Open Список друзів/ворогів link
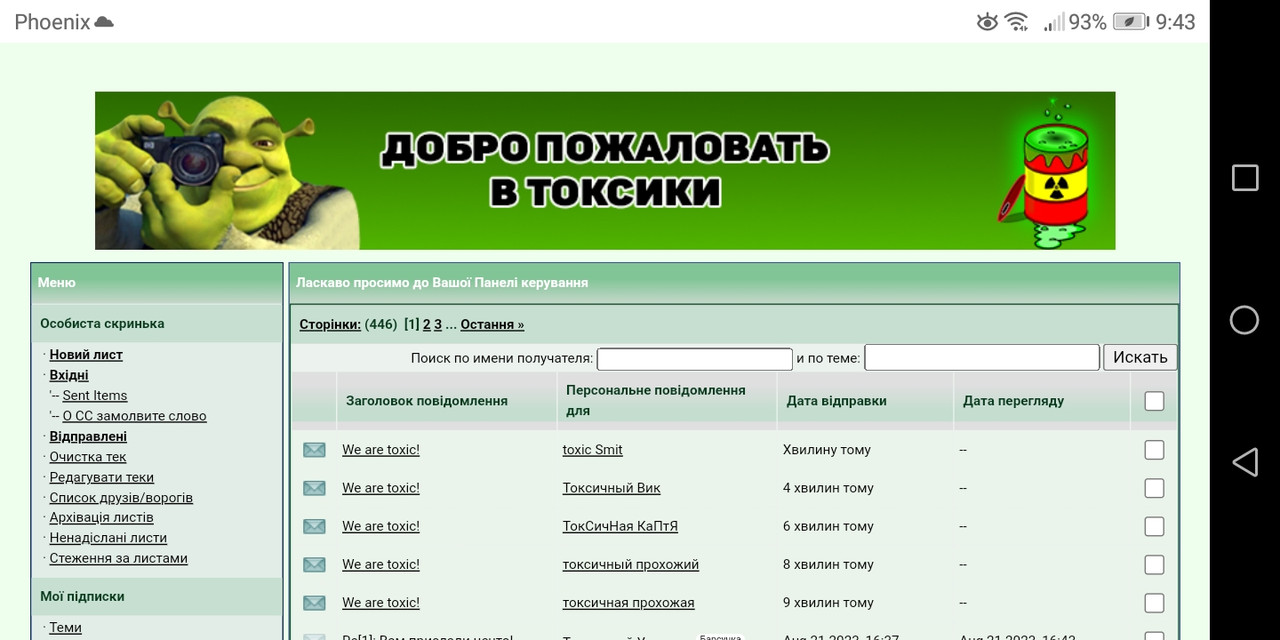 tap(121, 498)
